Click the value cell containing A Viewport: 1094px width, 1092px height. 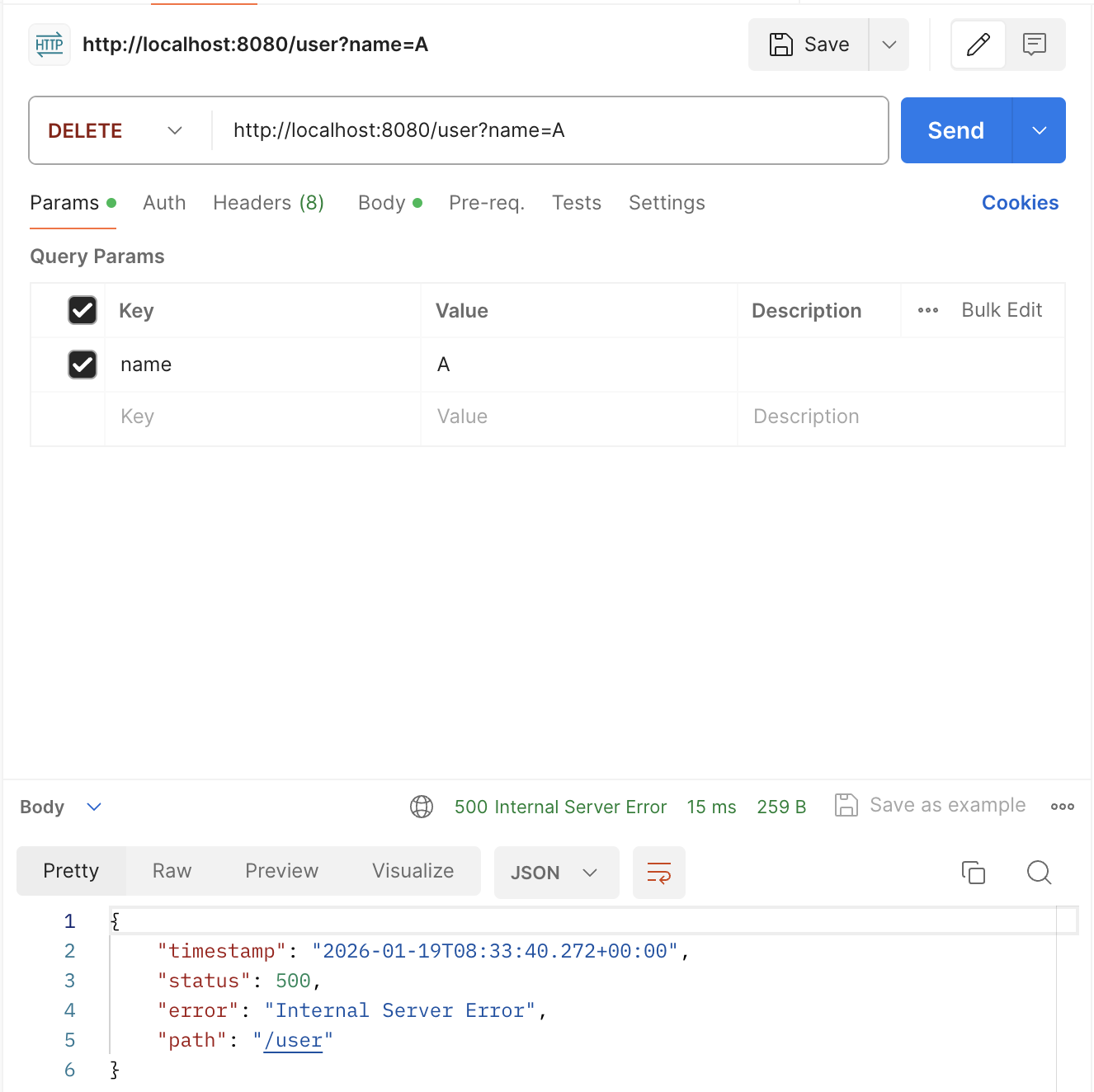tap(579, 365)
